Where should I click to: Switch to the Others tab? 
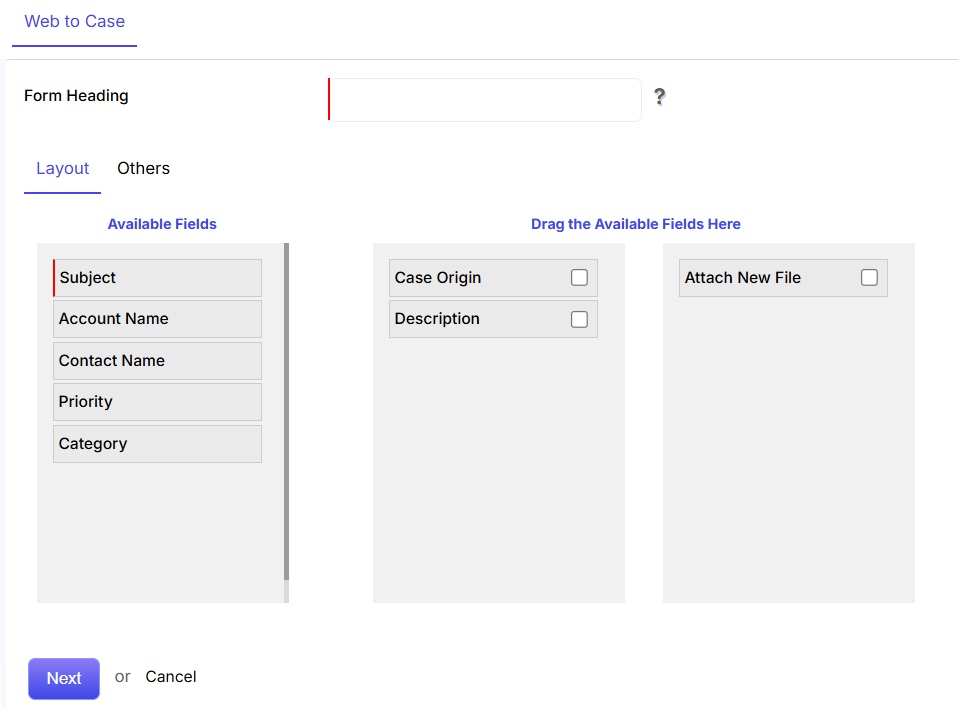point(144,168)
